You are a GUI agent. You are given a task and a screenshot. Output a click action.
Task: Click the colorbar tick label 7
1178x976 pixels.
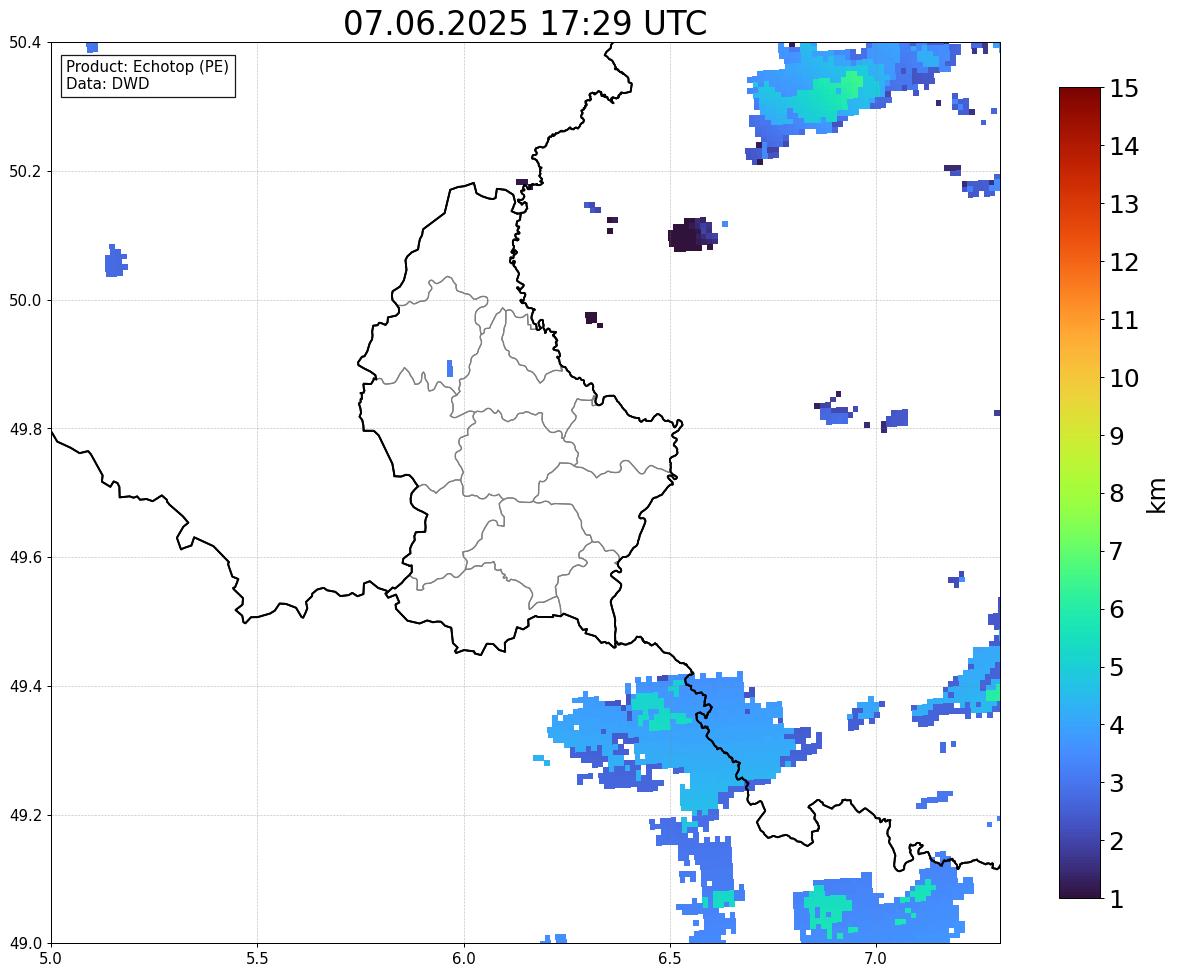tap(1116, 551)
